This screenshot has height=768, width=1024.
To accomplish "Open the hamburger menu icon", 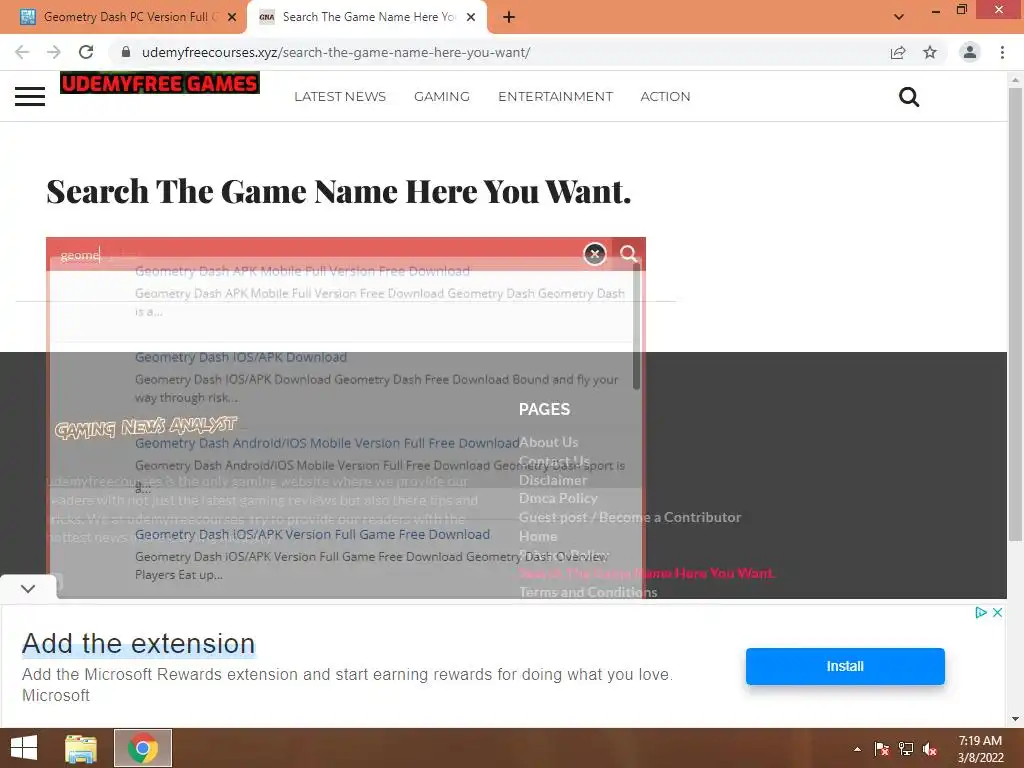I will tap(30, 97).
